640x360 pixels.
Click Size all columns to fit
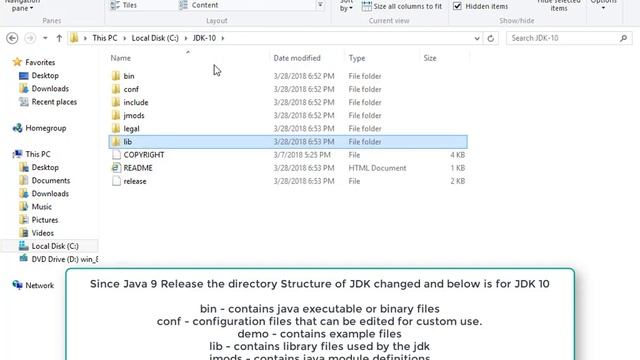point(402,6)
